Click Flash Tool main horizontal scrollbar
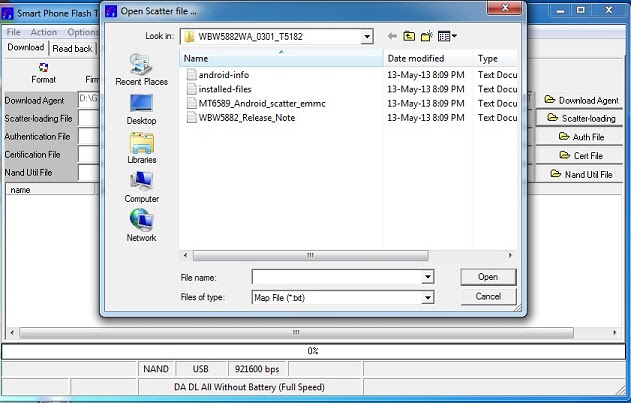Screen dimensions: 631x403 (x=296, y=333)
